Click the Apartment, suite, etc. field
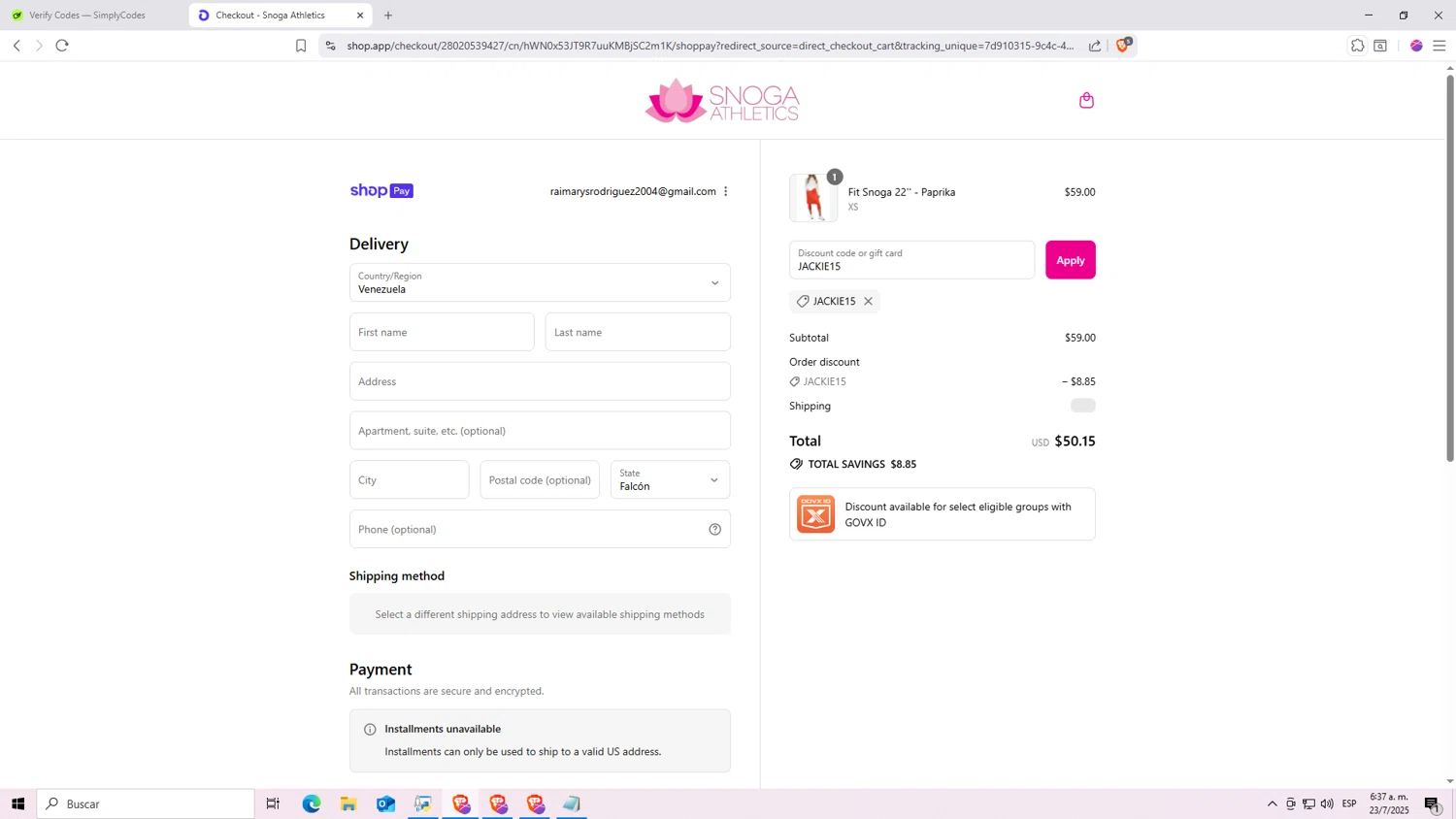1456x819 pixels. tap(540, 431)
